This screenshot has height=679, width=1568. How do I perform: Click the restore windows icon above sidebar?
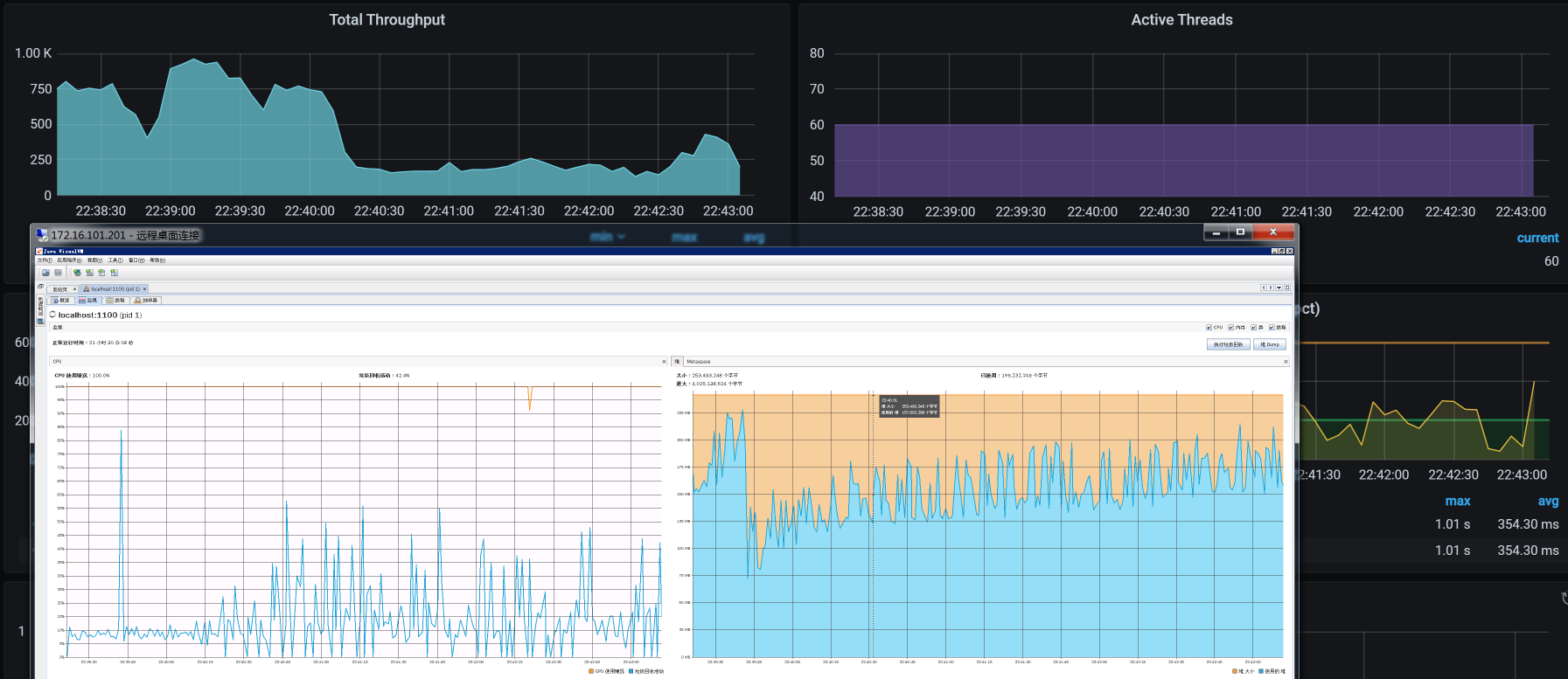[40, 287]
